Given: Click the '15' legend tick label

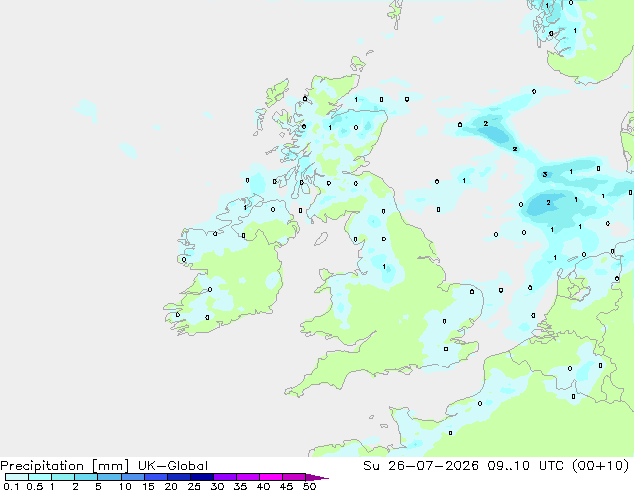Looking at the screenshot, I should 148,486.
